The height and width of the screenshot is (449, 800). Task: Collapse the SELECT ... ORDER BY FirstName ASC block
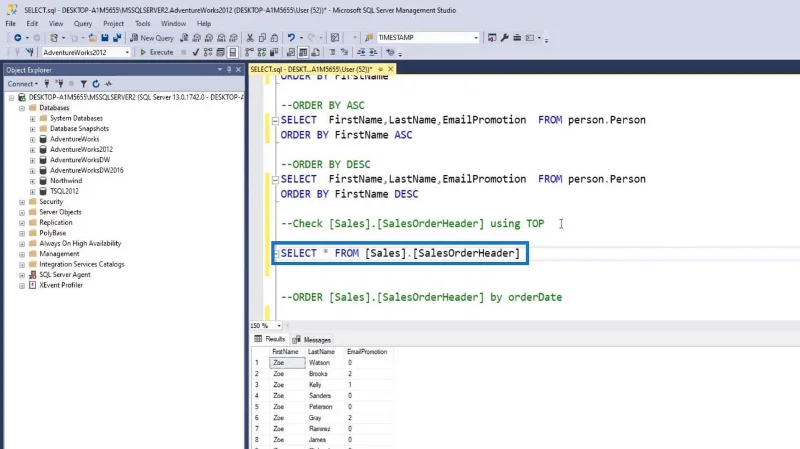tap(275, 121)
